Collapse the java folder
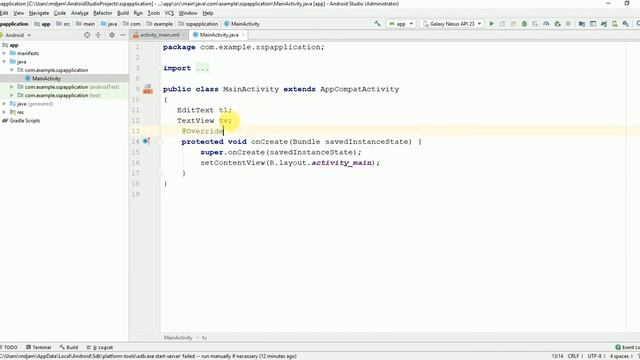The image size is (640, 360). coord(4,62)
